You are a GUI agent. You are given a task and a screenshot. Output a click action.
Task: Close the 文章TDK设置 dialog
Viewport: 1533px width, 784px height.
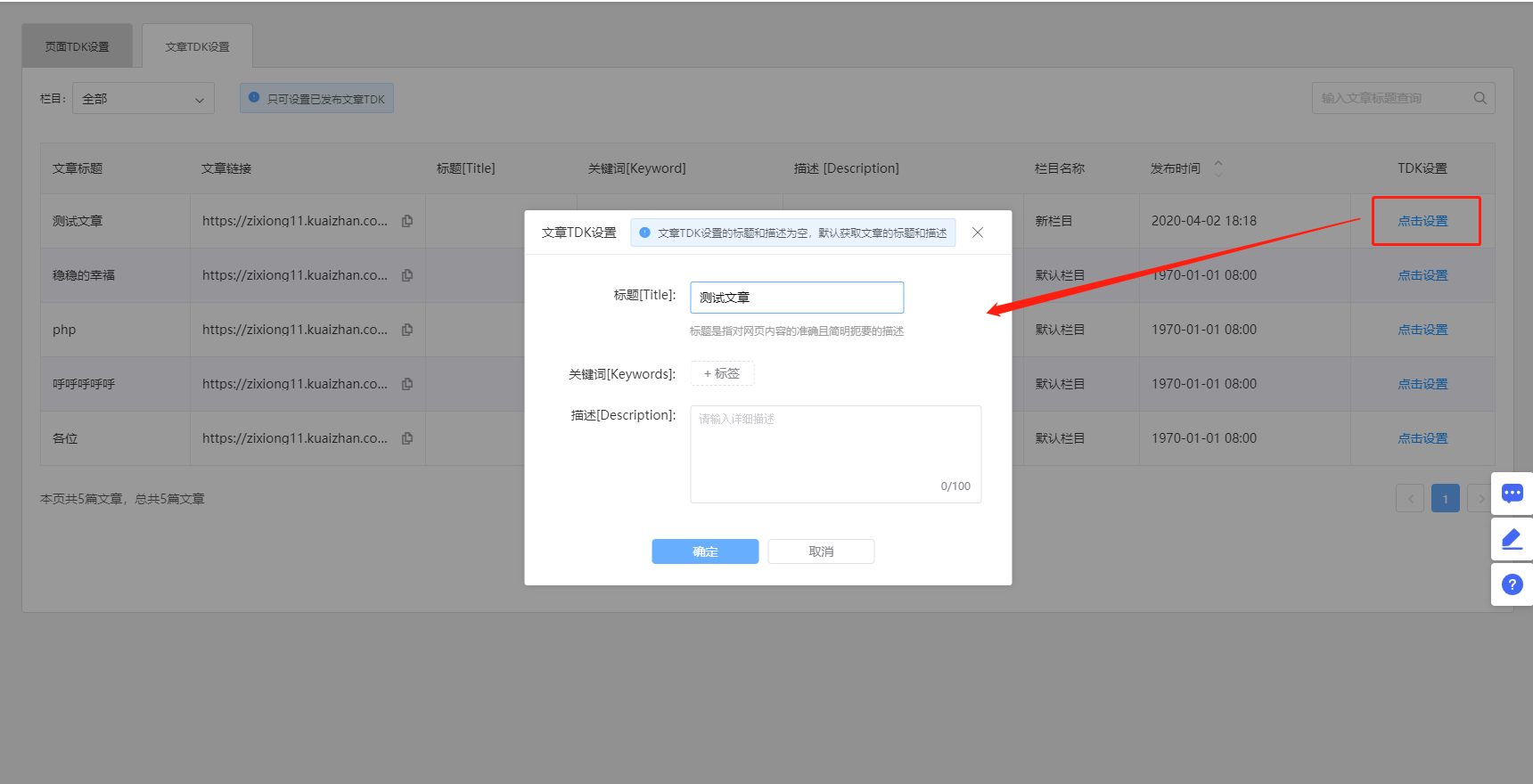(978, 233)
